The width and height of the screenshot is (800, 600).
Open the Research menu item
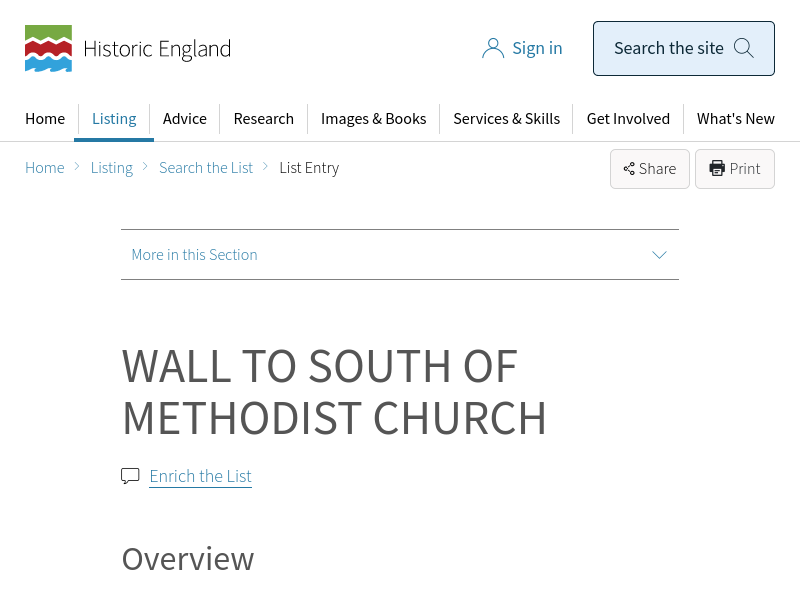tap(264, 119)
